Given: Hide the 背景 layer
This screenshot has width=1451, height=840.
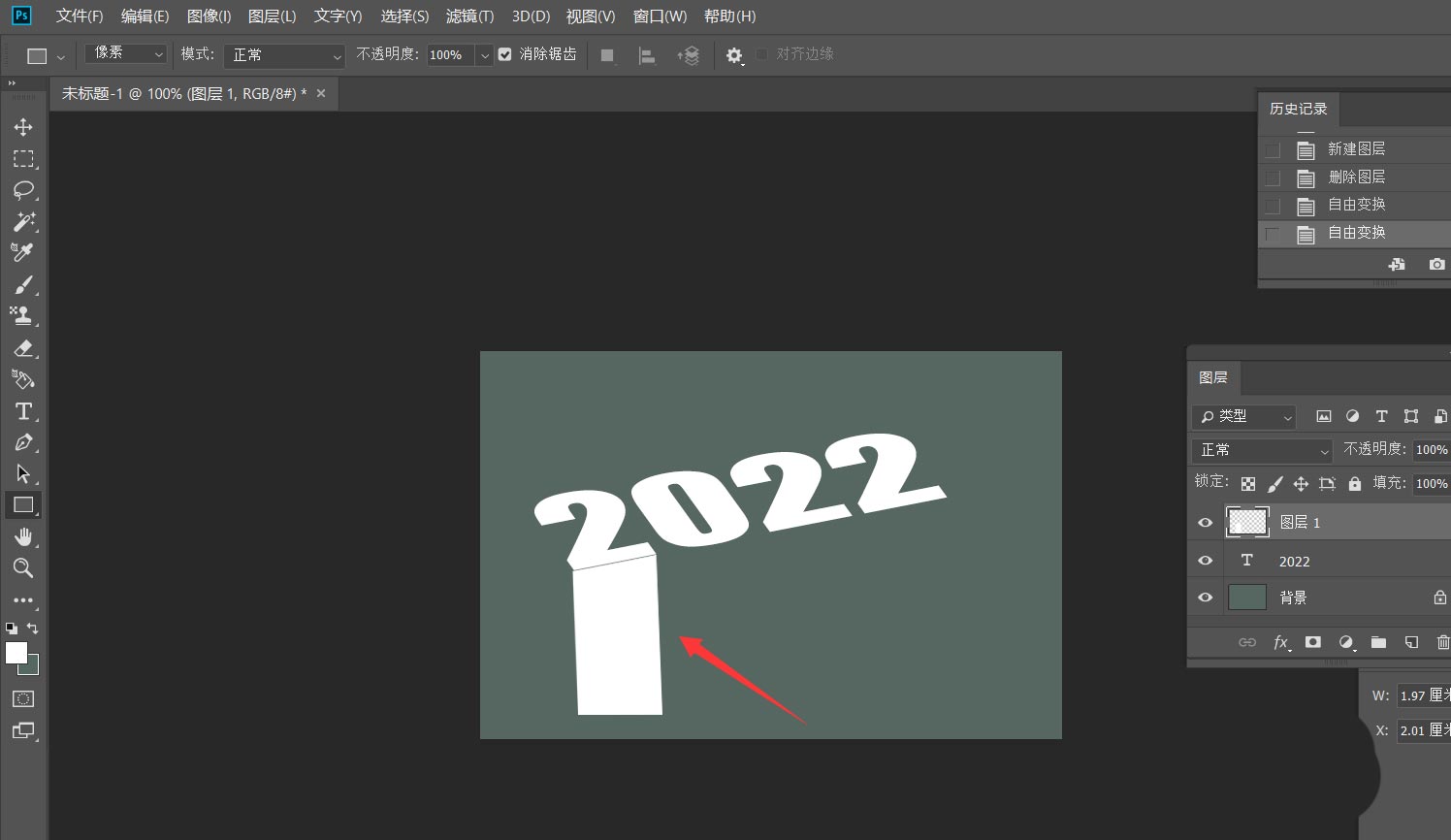Looking at the screenshot, I should [1205, 598].
